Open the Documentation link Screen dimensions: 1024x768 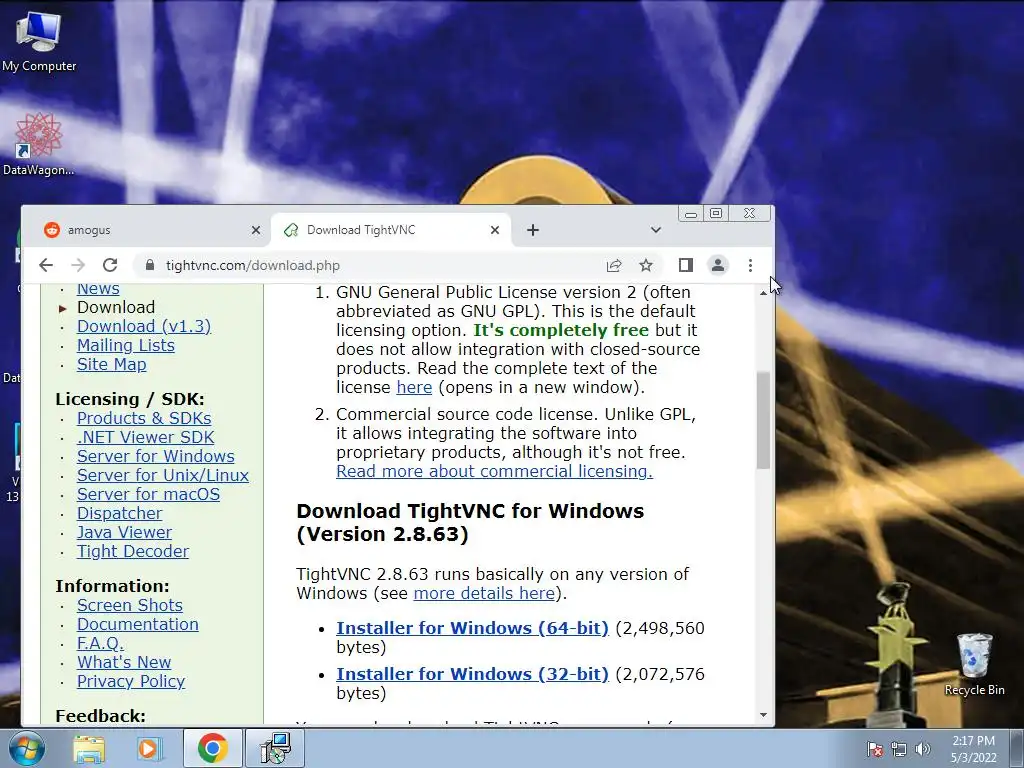(138, 624)
